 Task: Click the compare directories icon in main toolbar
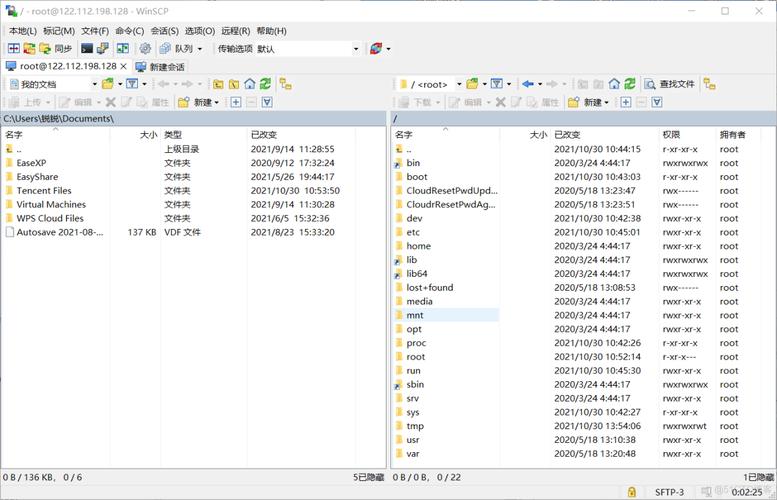click(x=14, y=49)
